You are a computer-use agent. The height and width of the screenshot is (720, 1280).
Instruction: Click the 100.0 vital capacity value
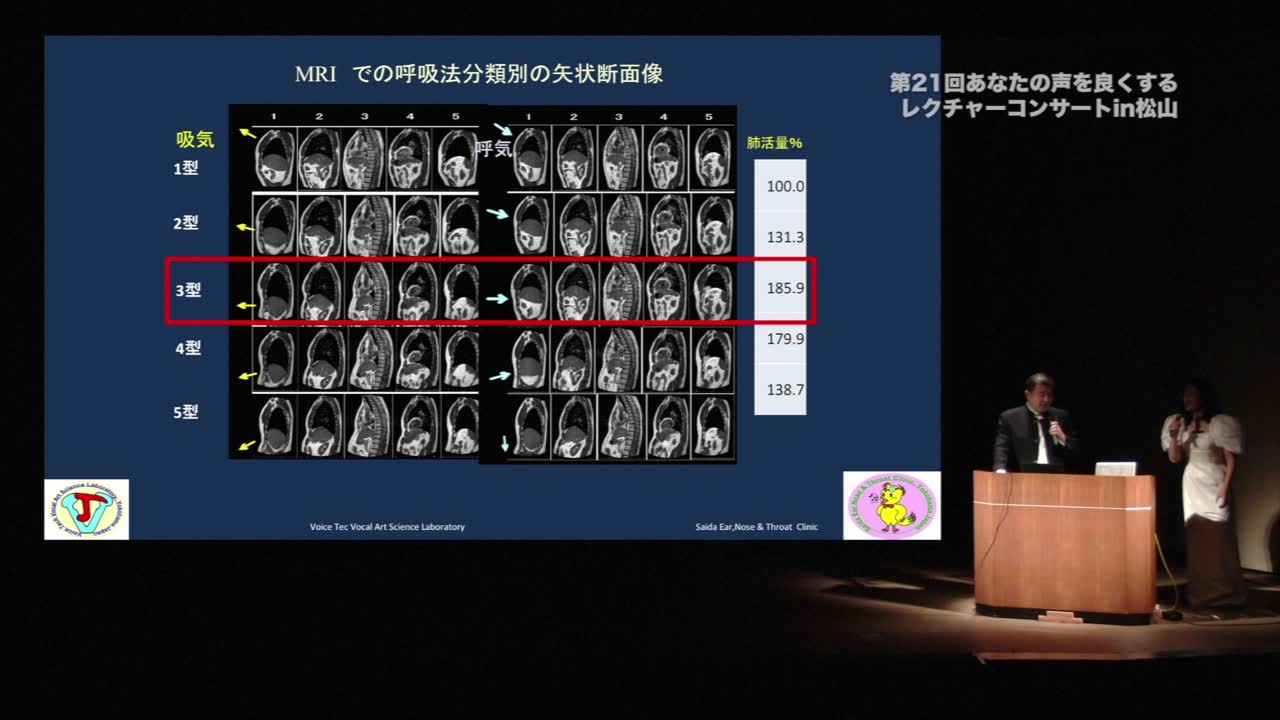[x=785, y=186]
